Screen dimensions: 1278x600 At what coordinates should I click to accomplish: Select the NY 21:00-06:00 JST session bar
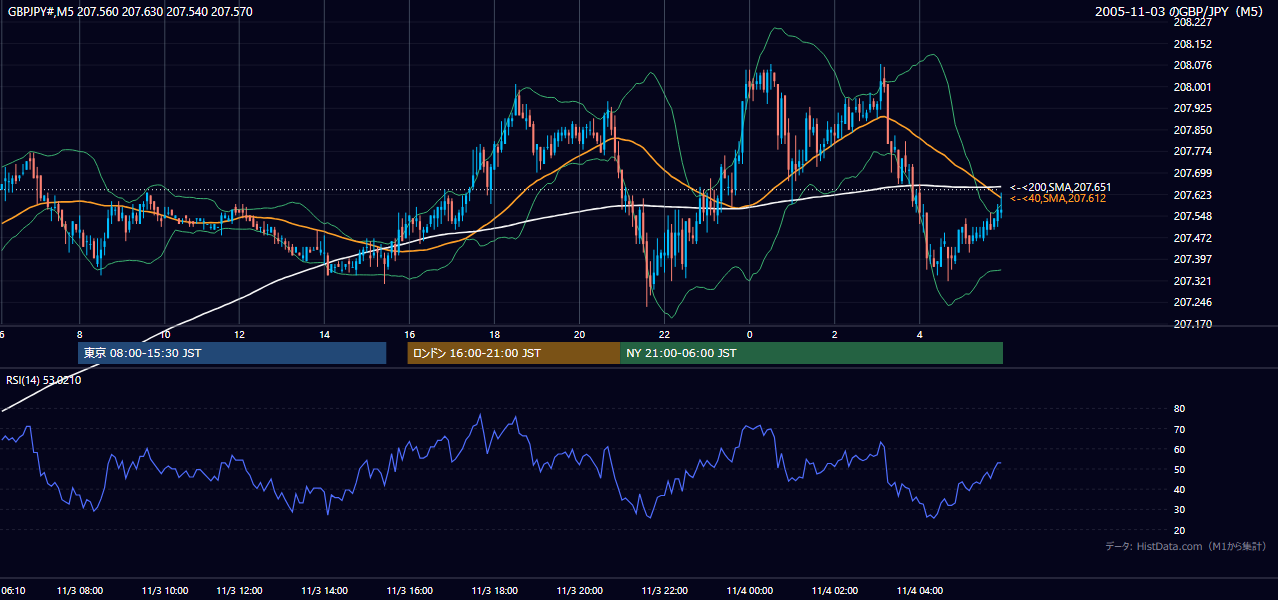pyautogui.click(x=811, y=353)
